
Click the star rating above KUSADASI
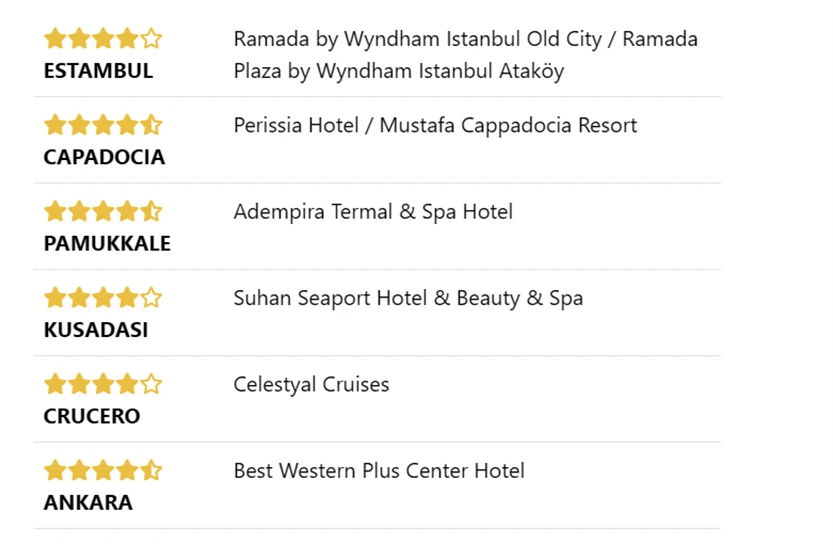pos(102,298)
